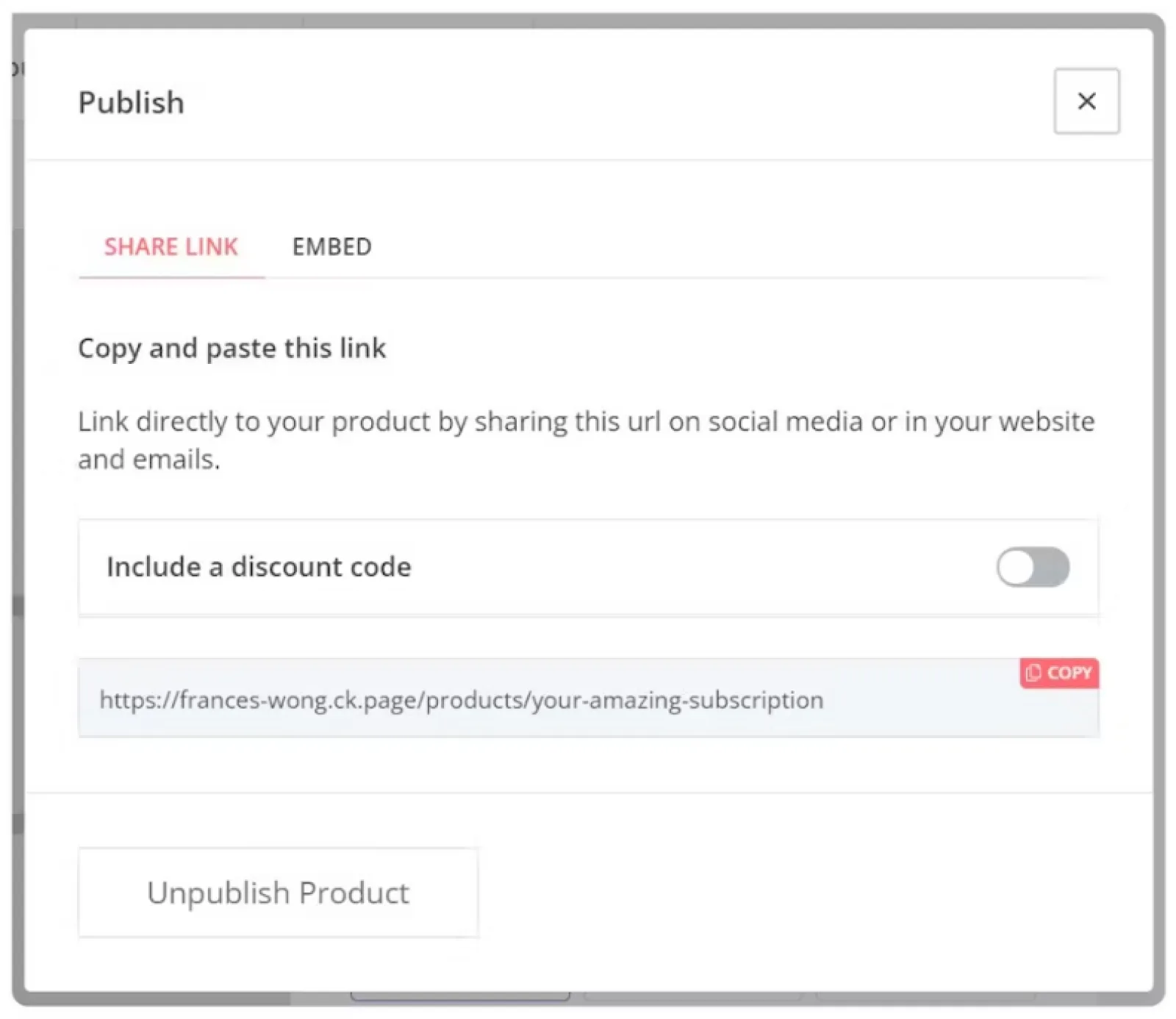Click the 'Copy and paste this link' heading
This screenshot has width=1176, height=1019.
tap(232, 348)
